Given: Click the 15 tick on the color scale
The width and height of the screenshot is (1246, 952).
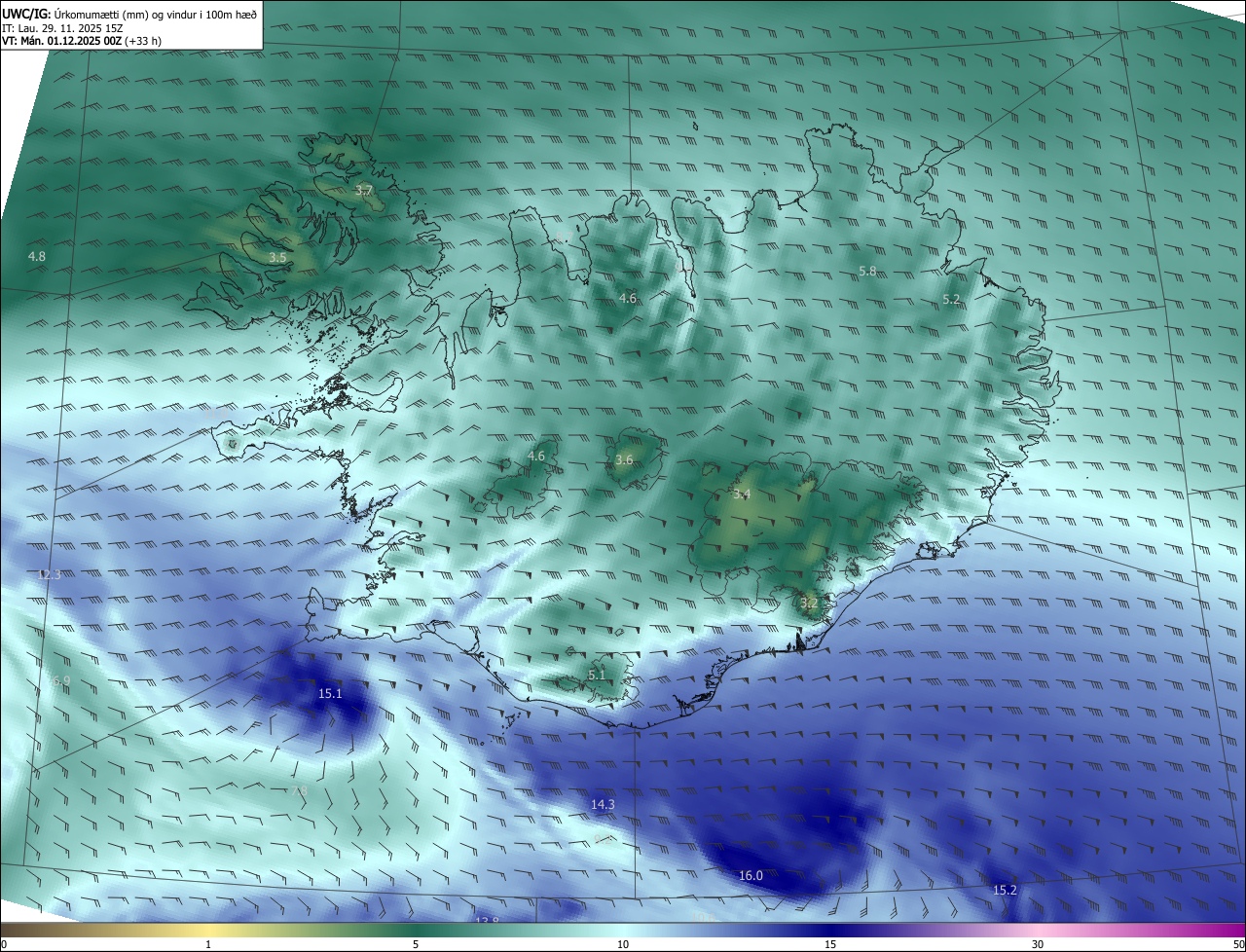Looking at the screenshot, I should click(830, 944).
